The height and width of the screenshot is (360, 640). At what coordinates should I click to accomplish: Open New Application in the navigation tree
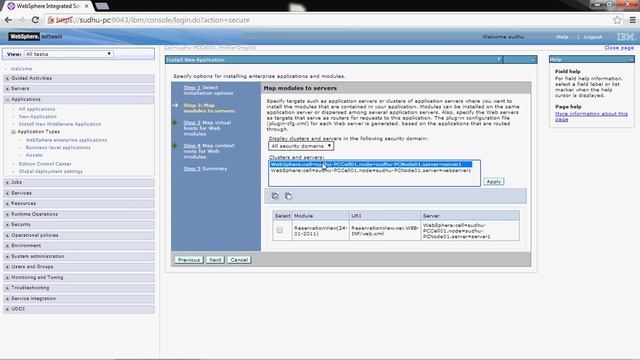click(x=38, y=116)
